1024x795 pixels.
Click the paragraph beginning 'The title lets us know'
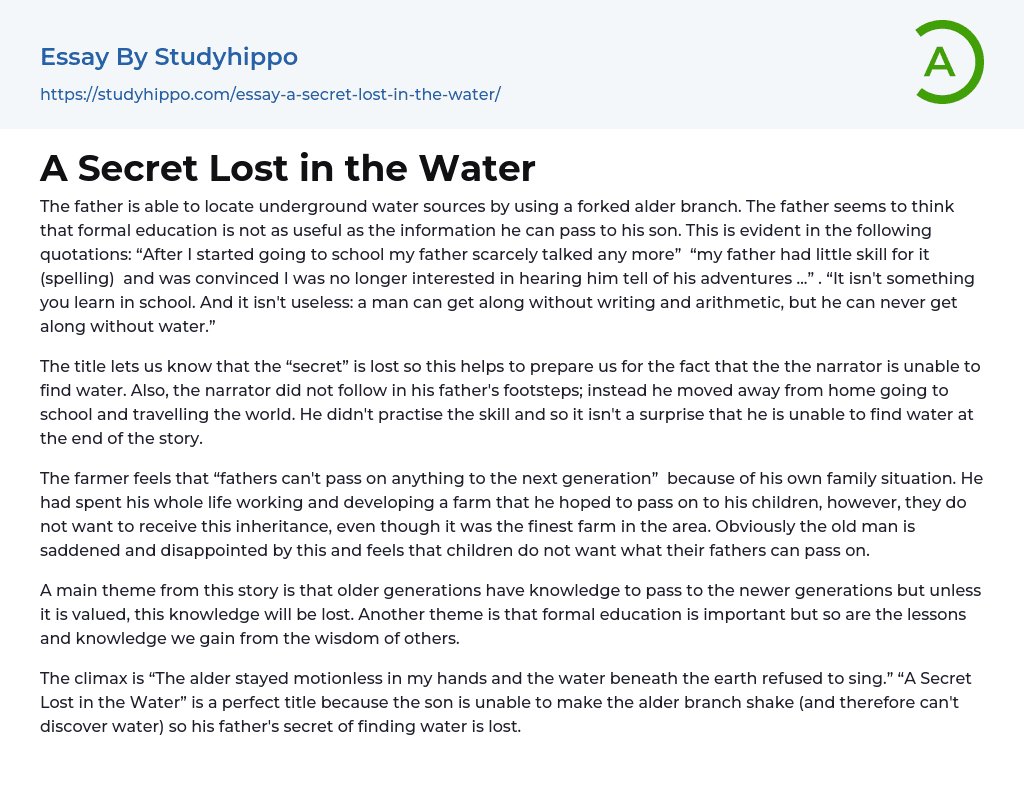point(500,401)
